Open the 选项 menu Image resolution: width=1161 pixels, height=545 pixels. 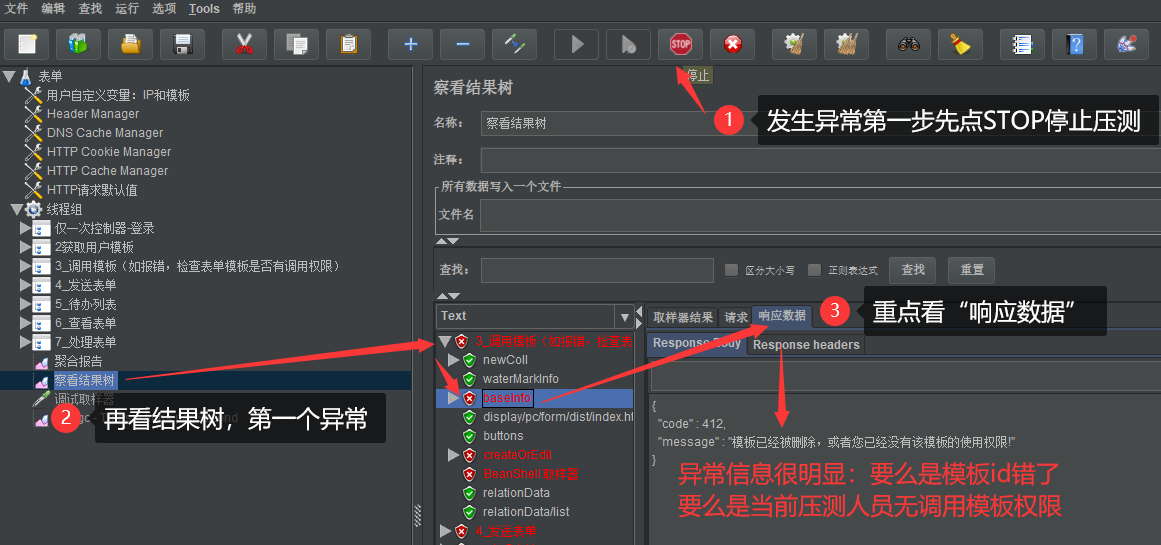coord(164,9)
